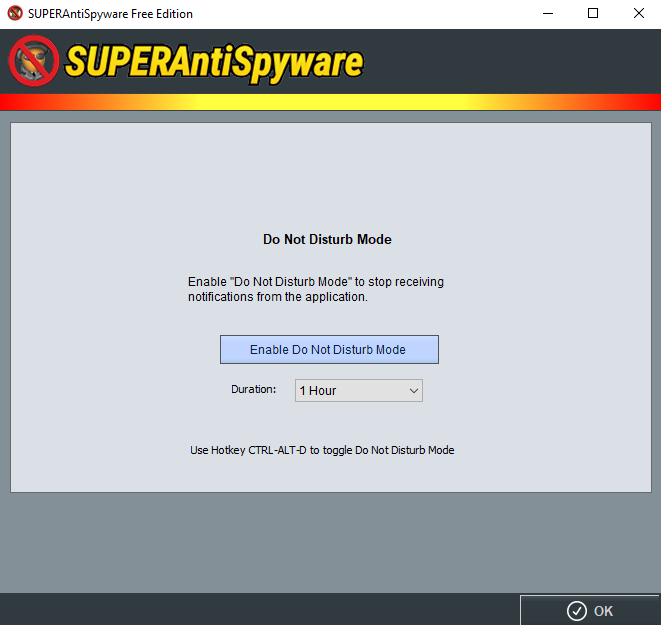Confirm with the OK button
This screenshot has height=625, width=661.
tap(590, 610)
